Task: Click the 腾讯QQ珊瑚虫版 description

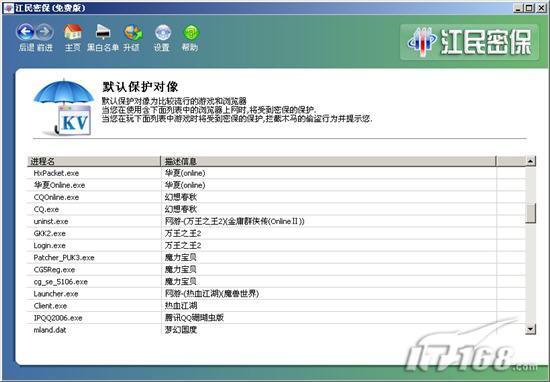Action: [x=194, y=318]
